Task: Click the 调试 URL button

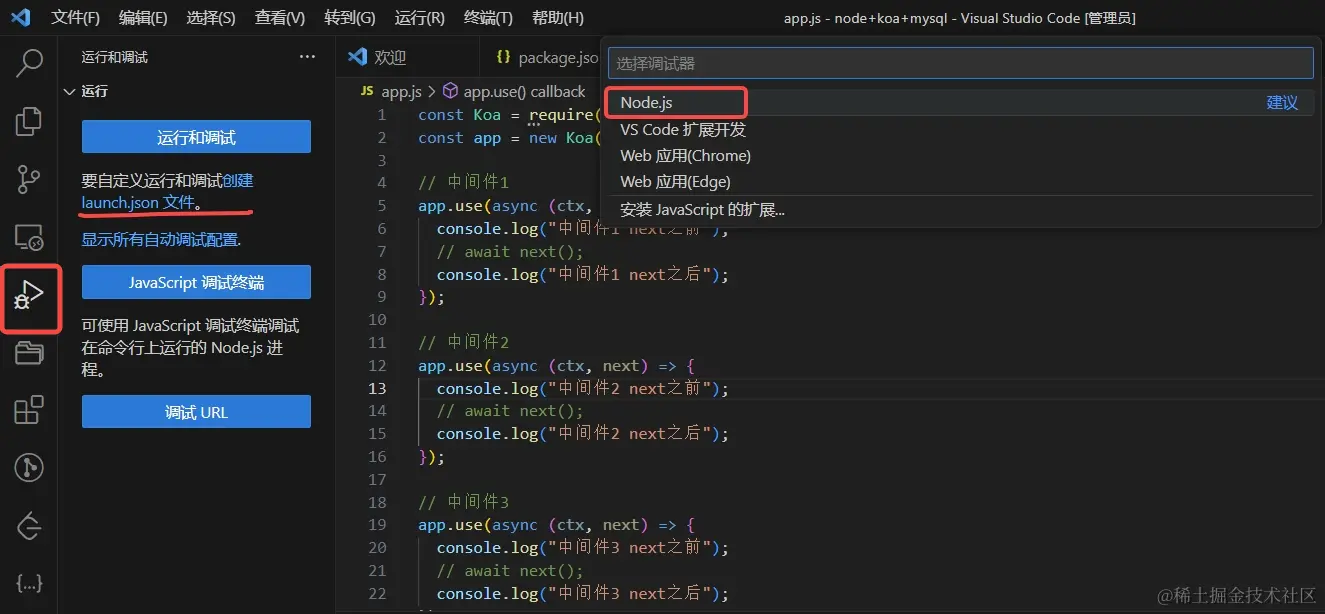Action: [196, 412]
